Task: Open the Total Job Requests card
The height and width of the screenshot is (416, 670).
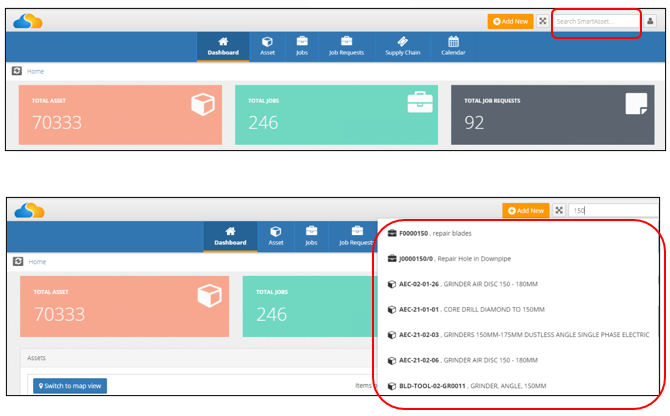Action: coord(552,114)
